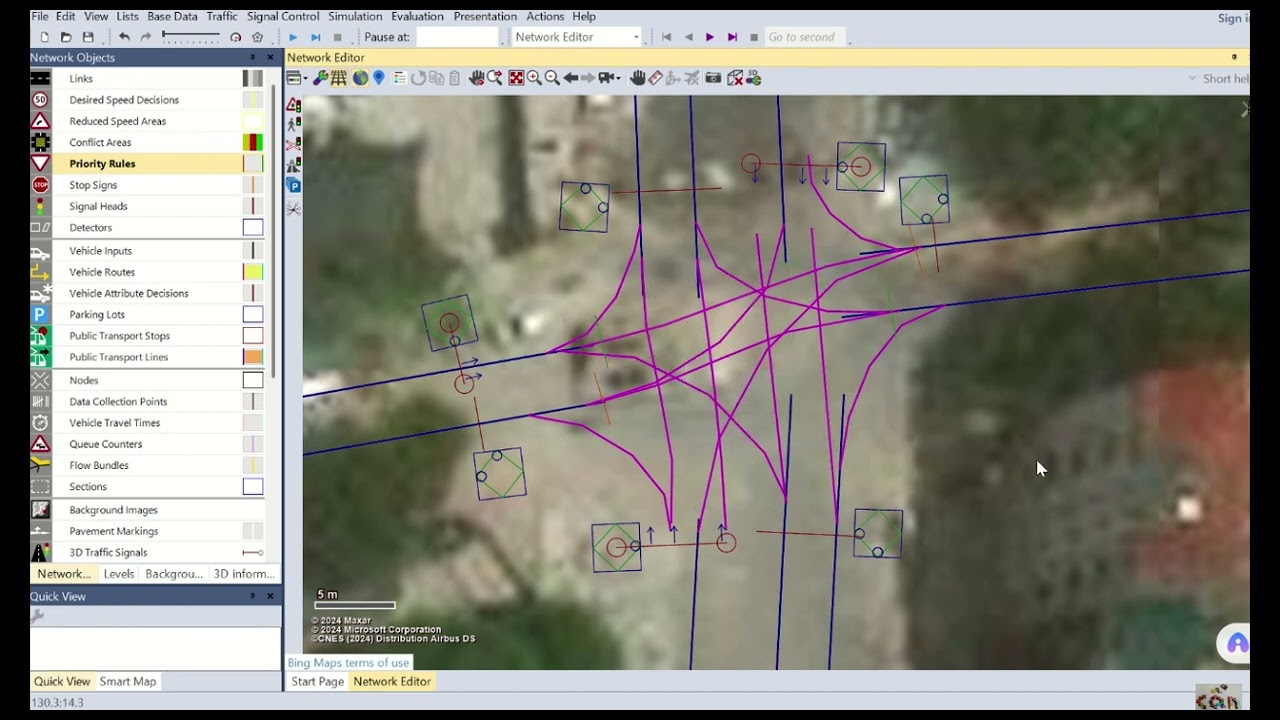Viewport: 1280px width, 720px height.
Task: Toggle wireframe display icon
Action: pos(339,78)
